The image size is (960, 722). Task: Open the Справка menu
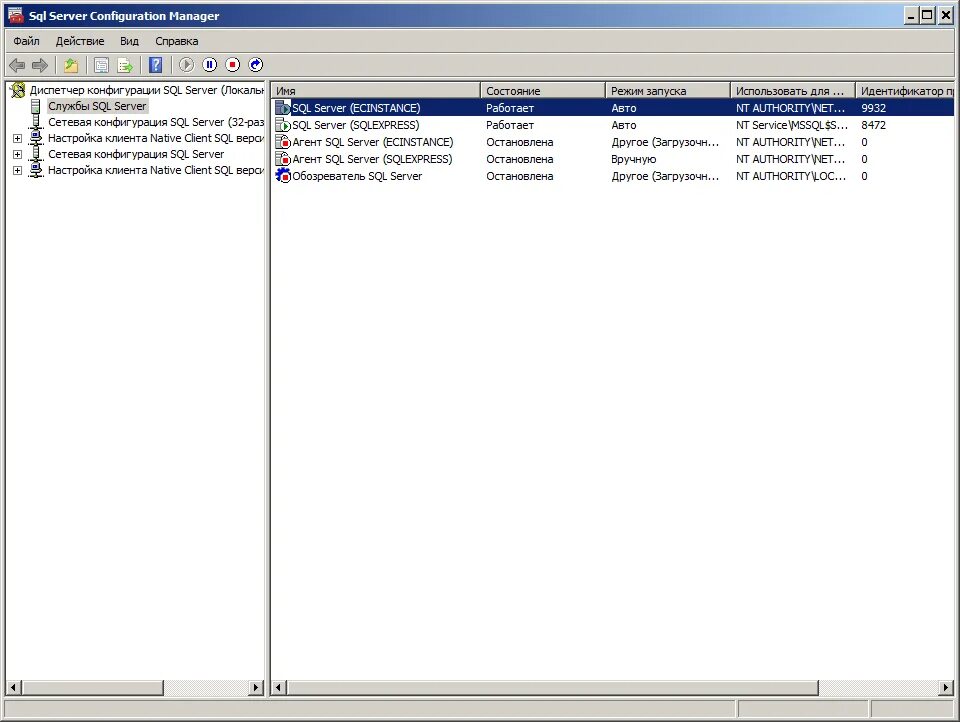(x=176, y=41)
